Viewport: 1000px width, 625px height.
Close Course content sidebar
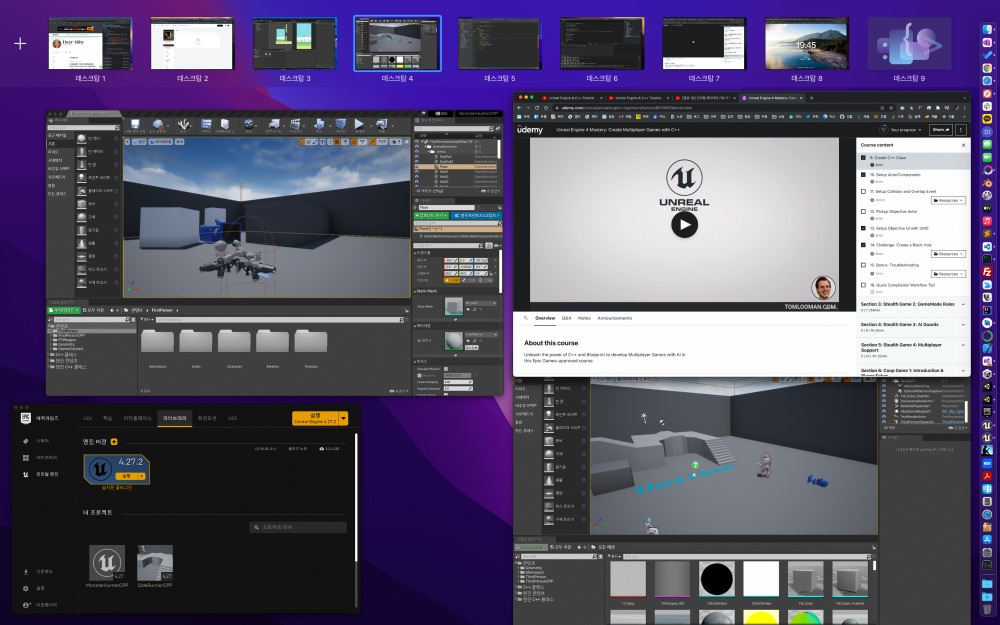click(963, 145)
